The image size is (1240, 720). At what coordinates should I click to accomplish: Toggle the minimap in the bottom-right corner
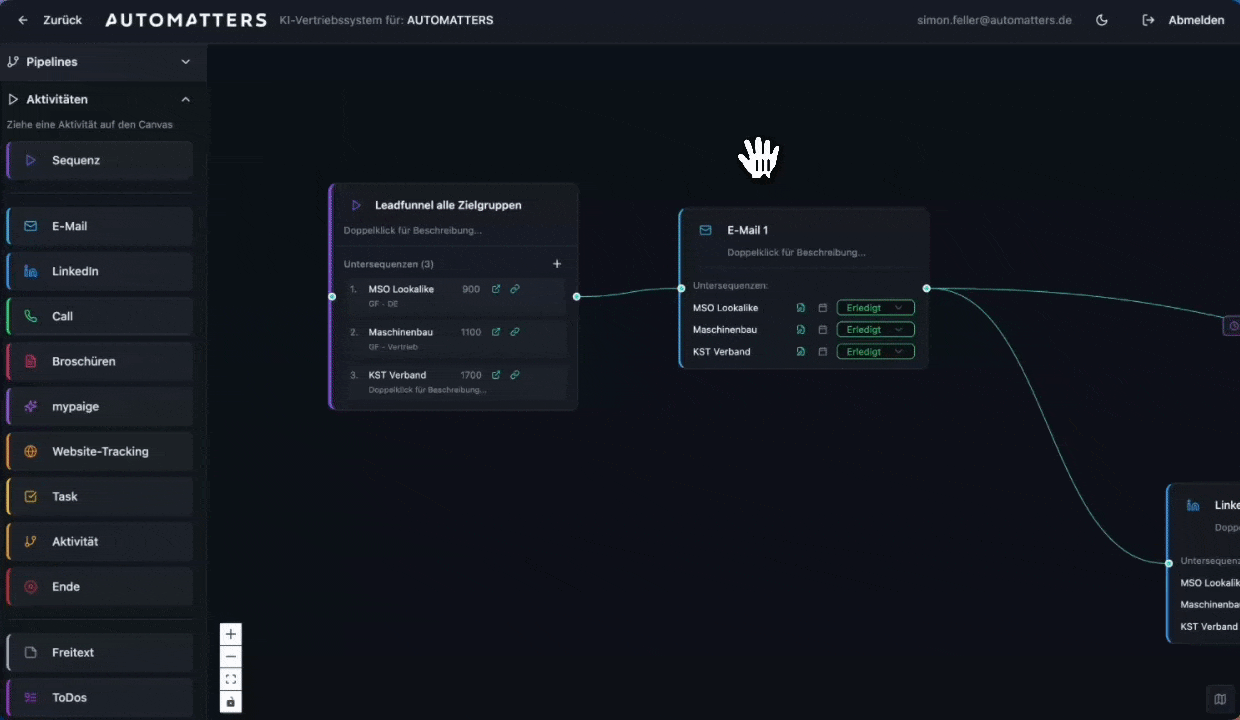coord(1220,699)
